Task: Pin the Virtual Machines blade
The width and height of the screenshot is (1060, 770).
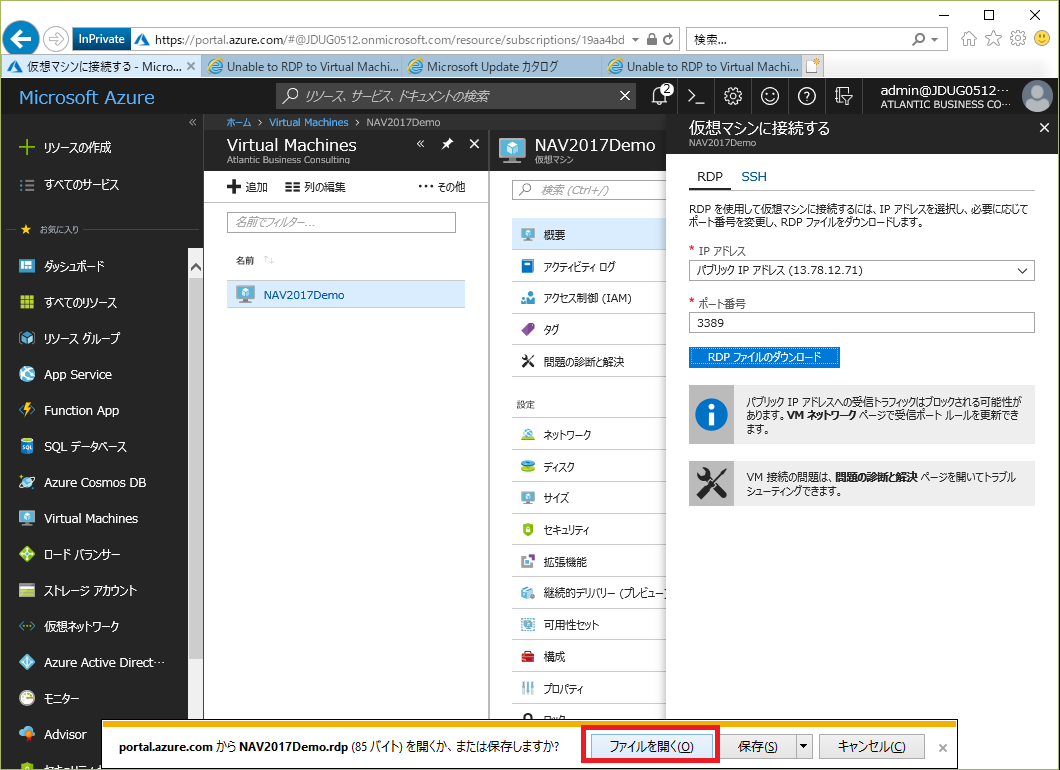Action: click(x=447, y=144)
